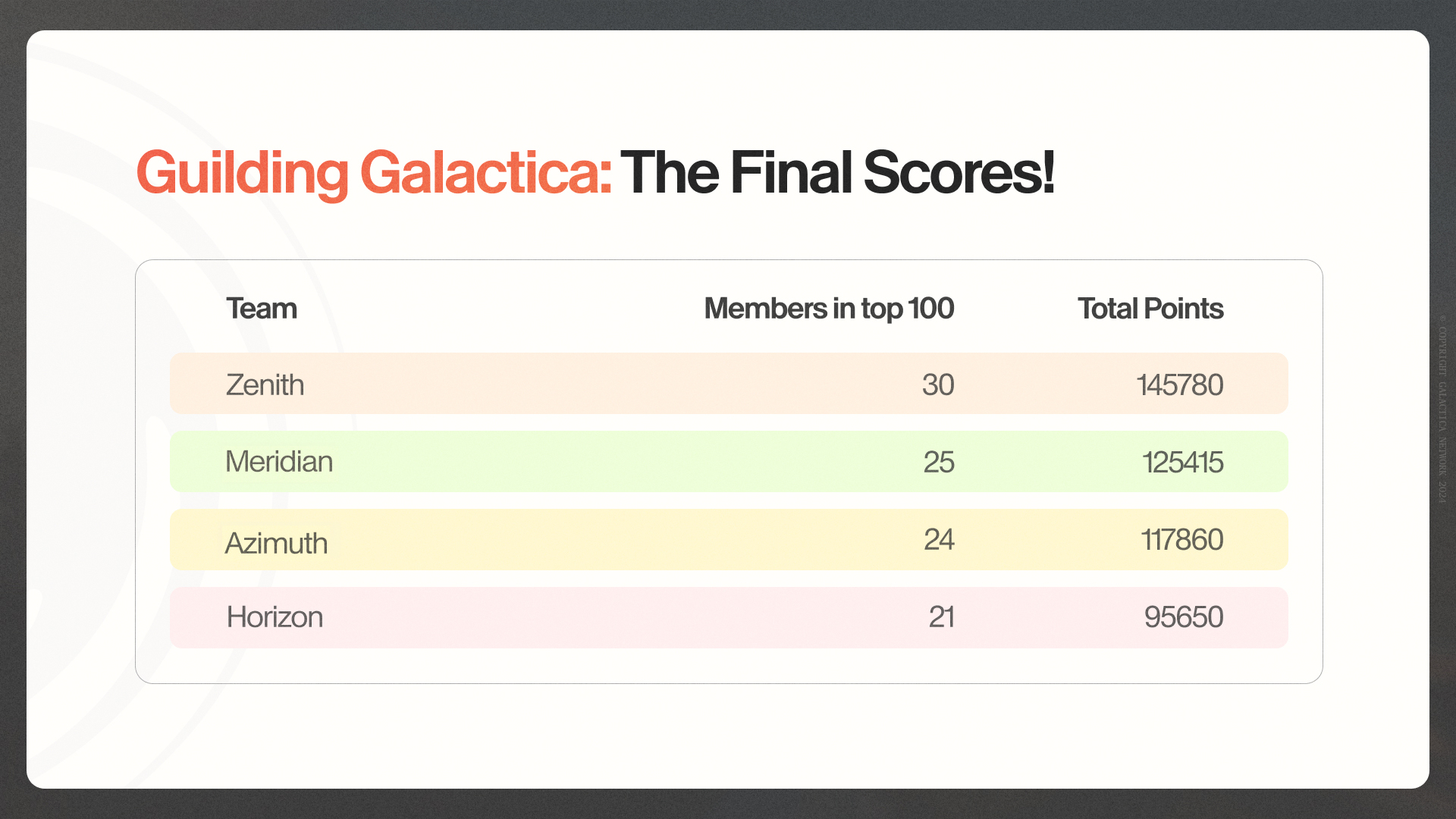Image resolution: width=1456 pixels, height=819 pixels.
Task: Click Zenith's total points 145780
Action: coord(1180,384)
